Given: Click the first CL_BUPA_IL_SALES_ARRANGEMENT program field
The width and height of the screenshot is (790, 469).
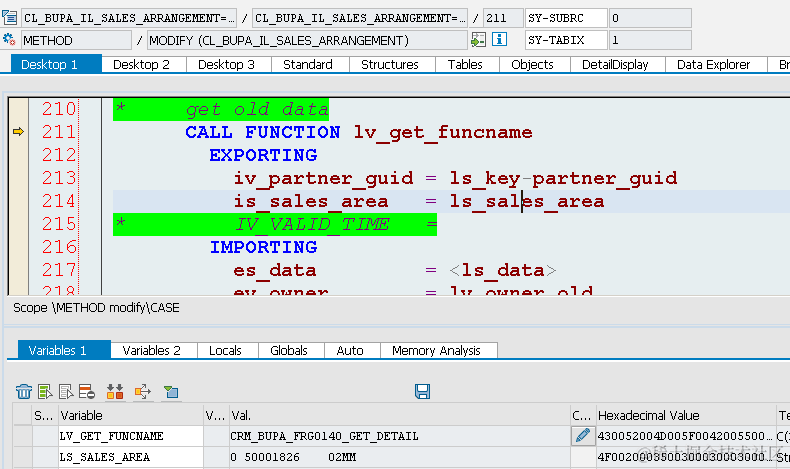Looking at the screenshot, I should (x=129, y=18).
